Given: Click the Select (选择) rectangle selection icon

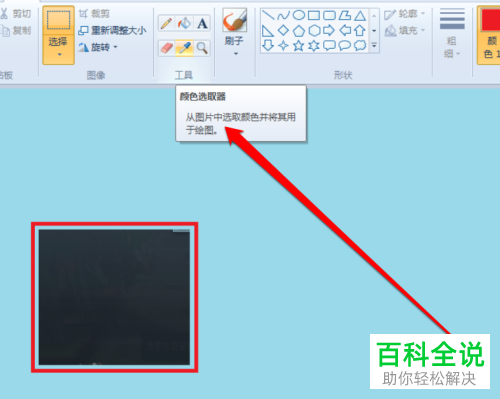Looking at the screenshot, I should click(58, 20).
